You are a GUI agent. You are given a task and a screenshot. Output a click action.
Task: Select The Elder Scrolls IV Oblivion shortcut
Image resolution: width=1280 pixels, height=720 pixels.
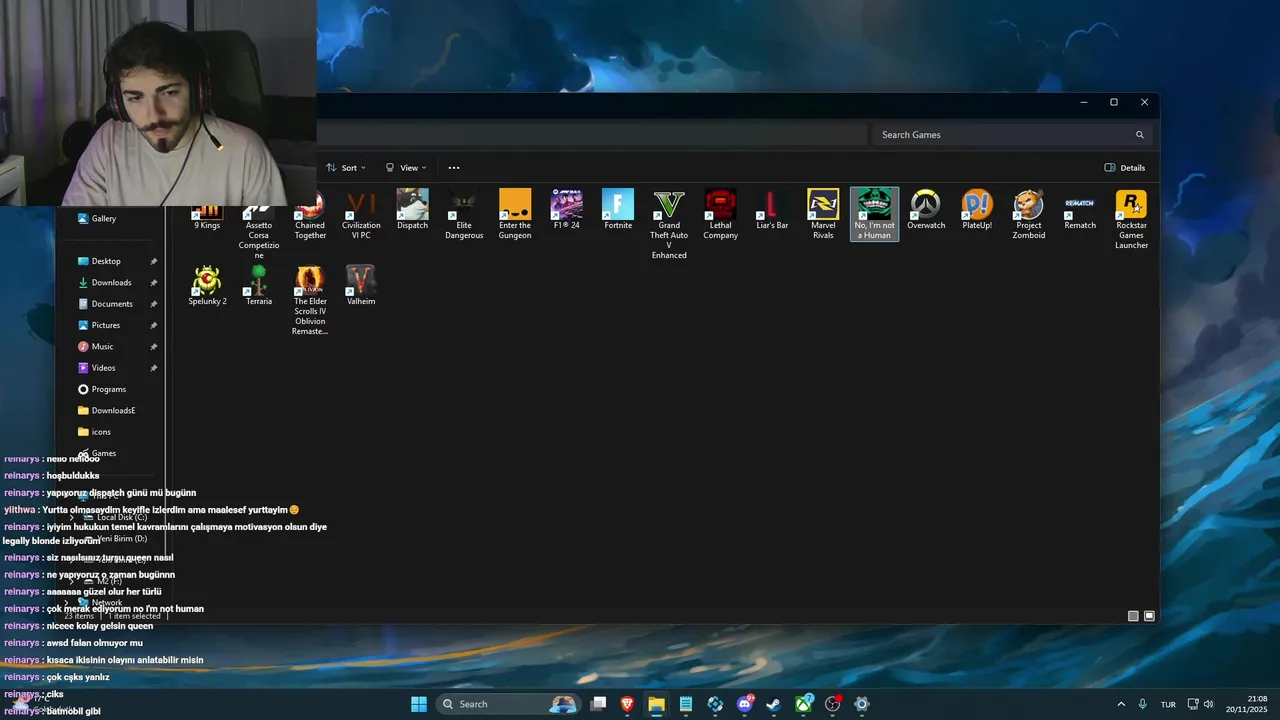tap(310, 301)
